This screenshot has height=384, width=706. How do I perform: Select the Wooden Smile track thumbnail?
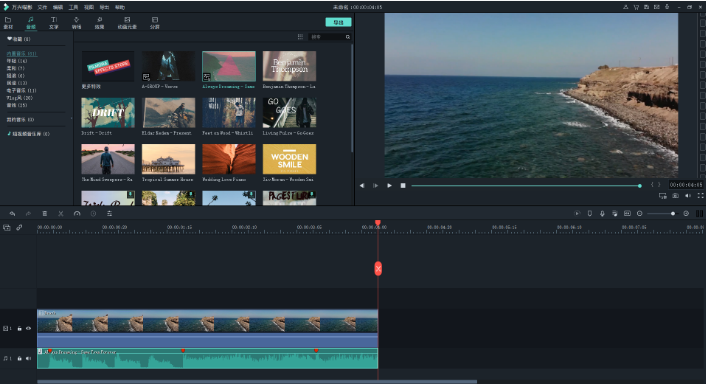coord(289,159)
